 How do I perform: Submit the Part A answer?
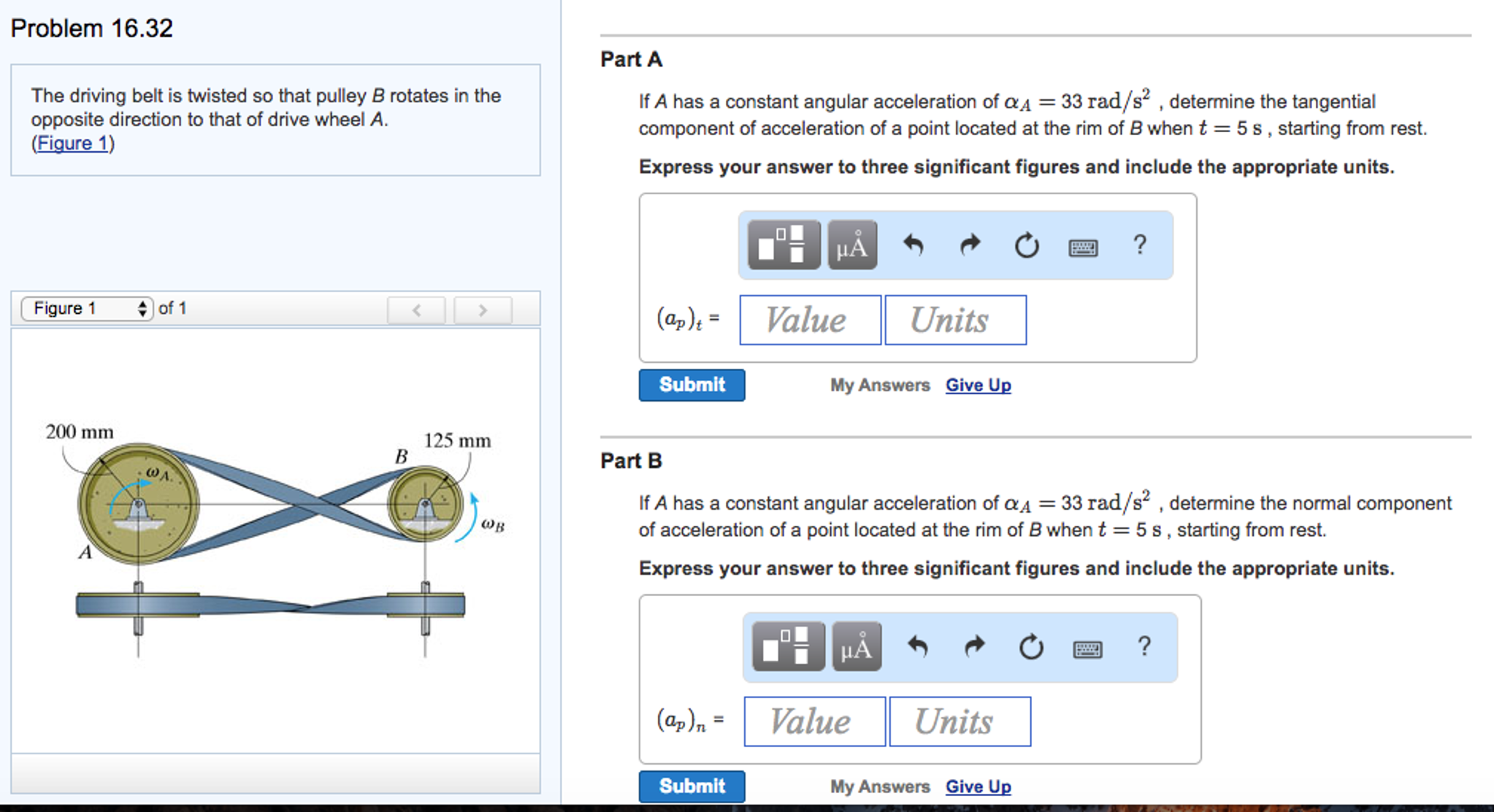pyautogui.click(x=692, y=385)
